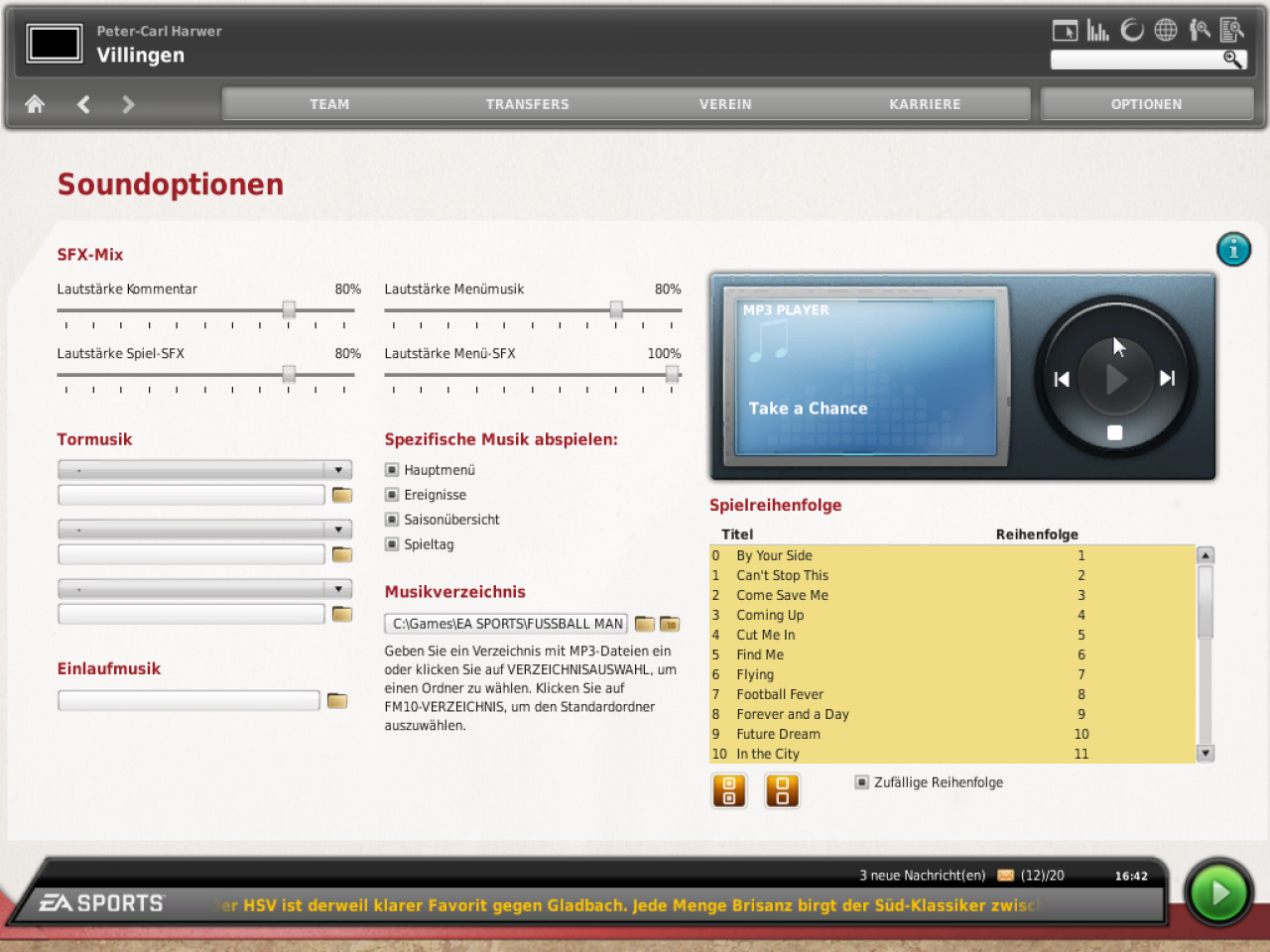The image size is (1270, 952).
Task: Open folder browser for Einlaufmusik
Action: (337, 701)
